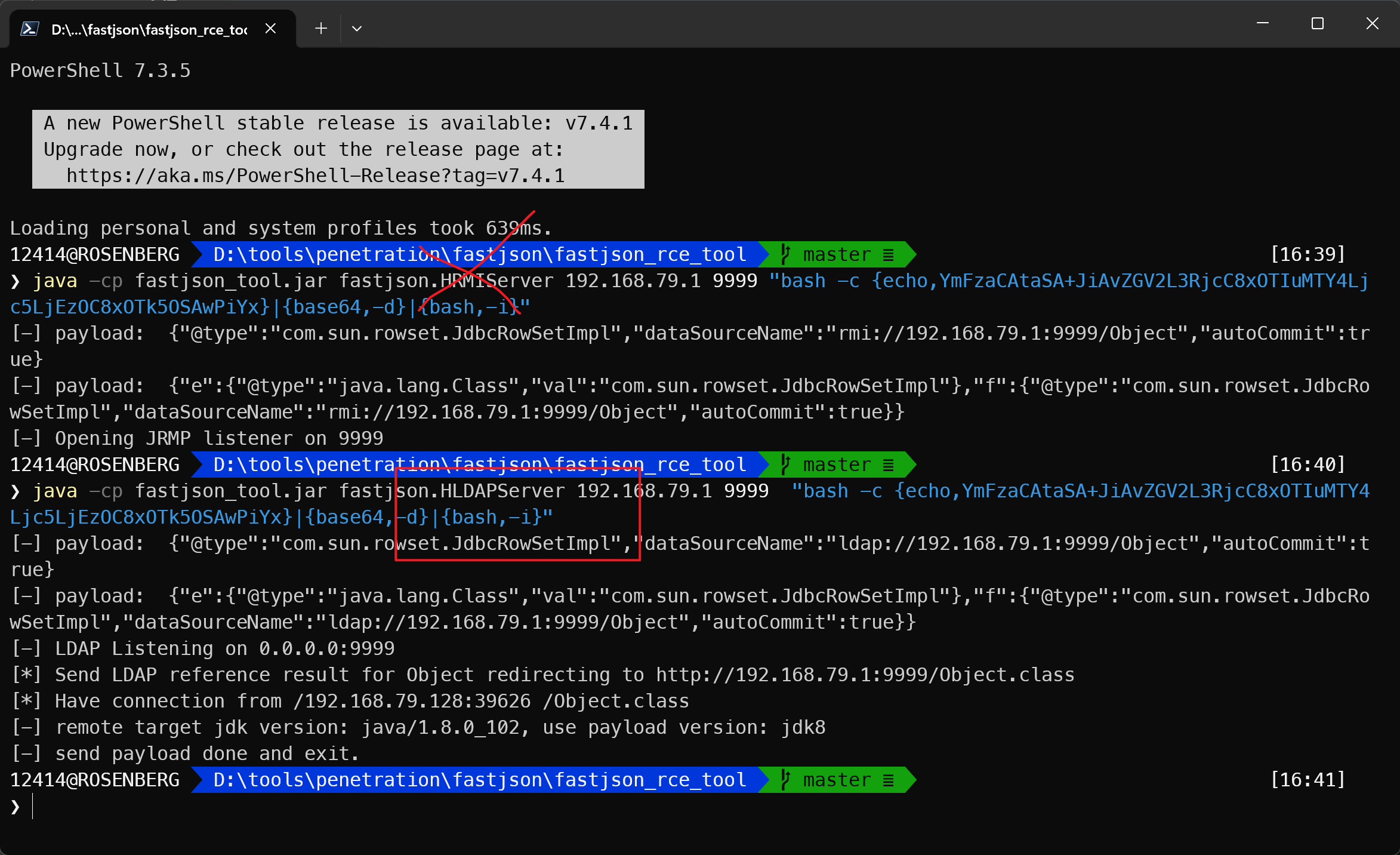
Task: Close the Windows Terminal window
Action: tap(1373, 23)
